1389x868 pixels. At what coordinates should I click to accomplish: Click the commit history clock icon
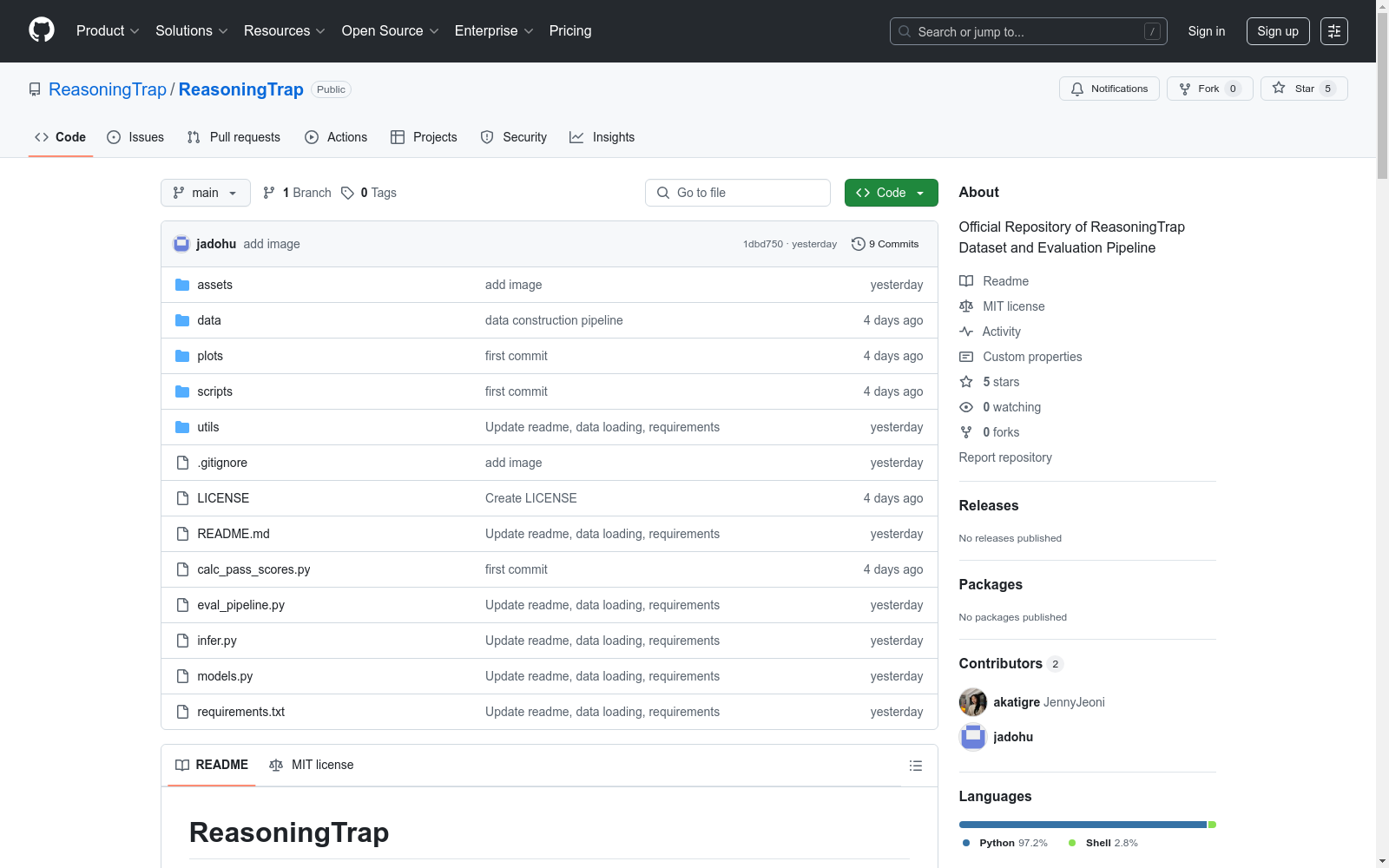[x=859, y=244]
